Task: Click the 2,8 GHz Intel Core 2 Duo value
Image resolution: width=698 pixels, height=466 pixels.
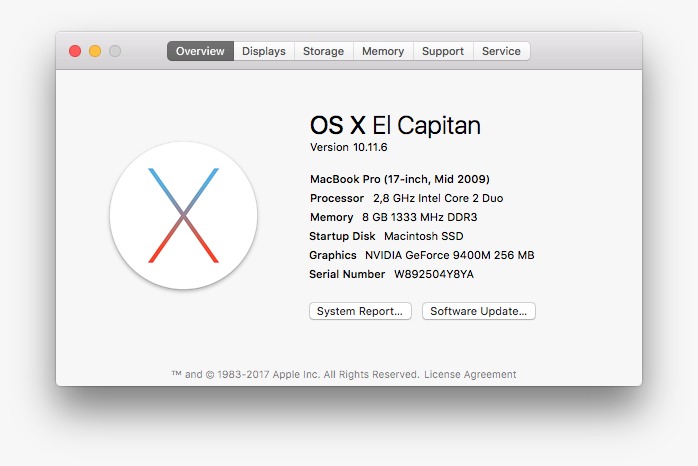Action: click(x=438, y=199)
